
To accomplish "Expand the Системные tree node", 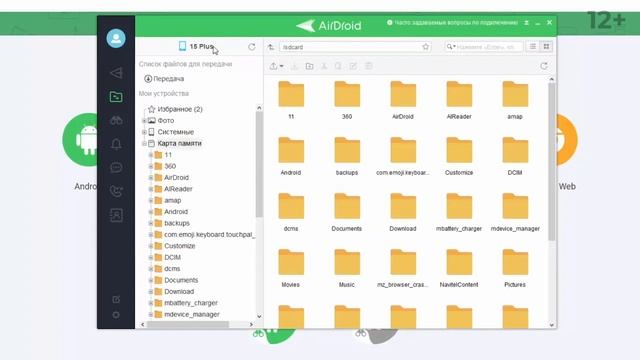I will (x=144, y=132).
